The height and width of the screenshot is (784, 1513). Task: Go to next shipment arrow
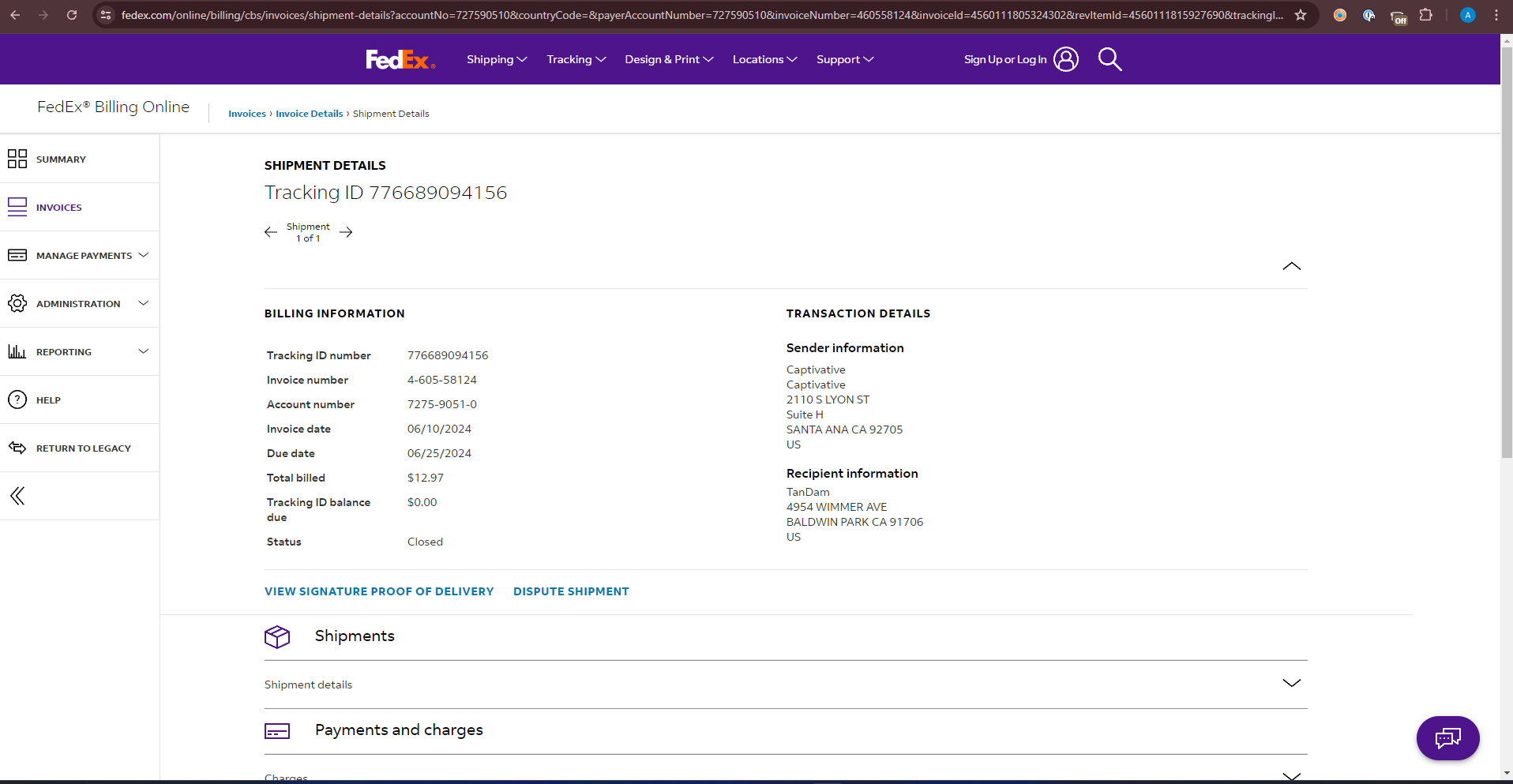[346, 232]
